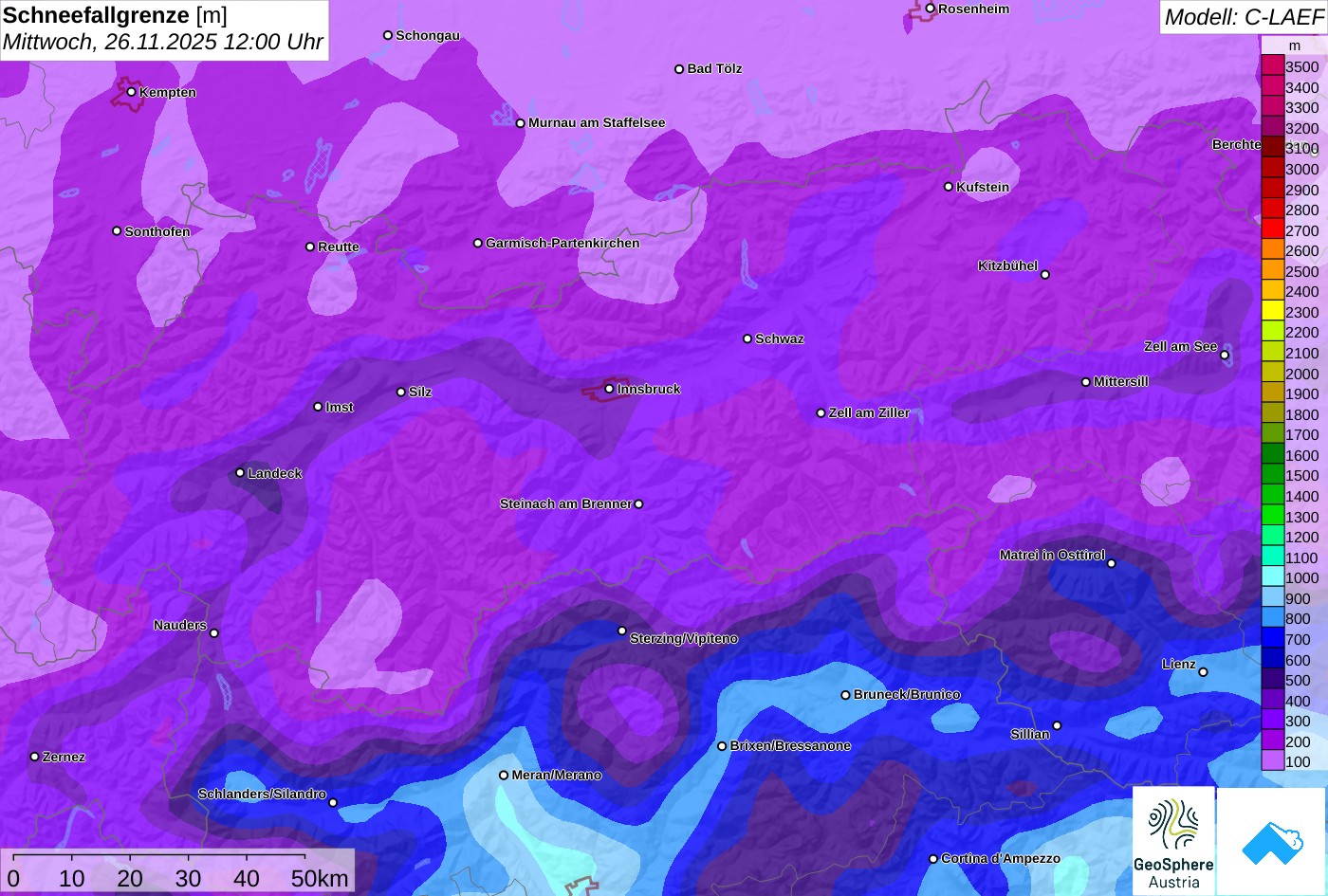Screen dimensions: 1328x896
Task: Click the Schongau marker dot
Action: point(387,35)
